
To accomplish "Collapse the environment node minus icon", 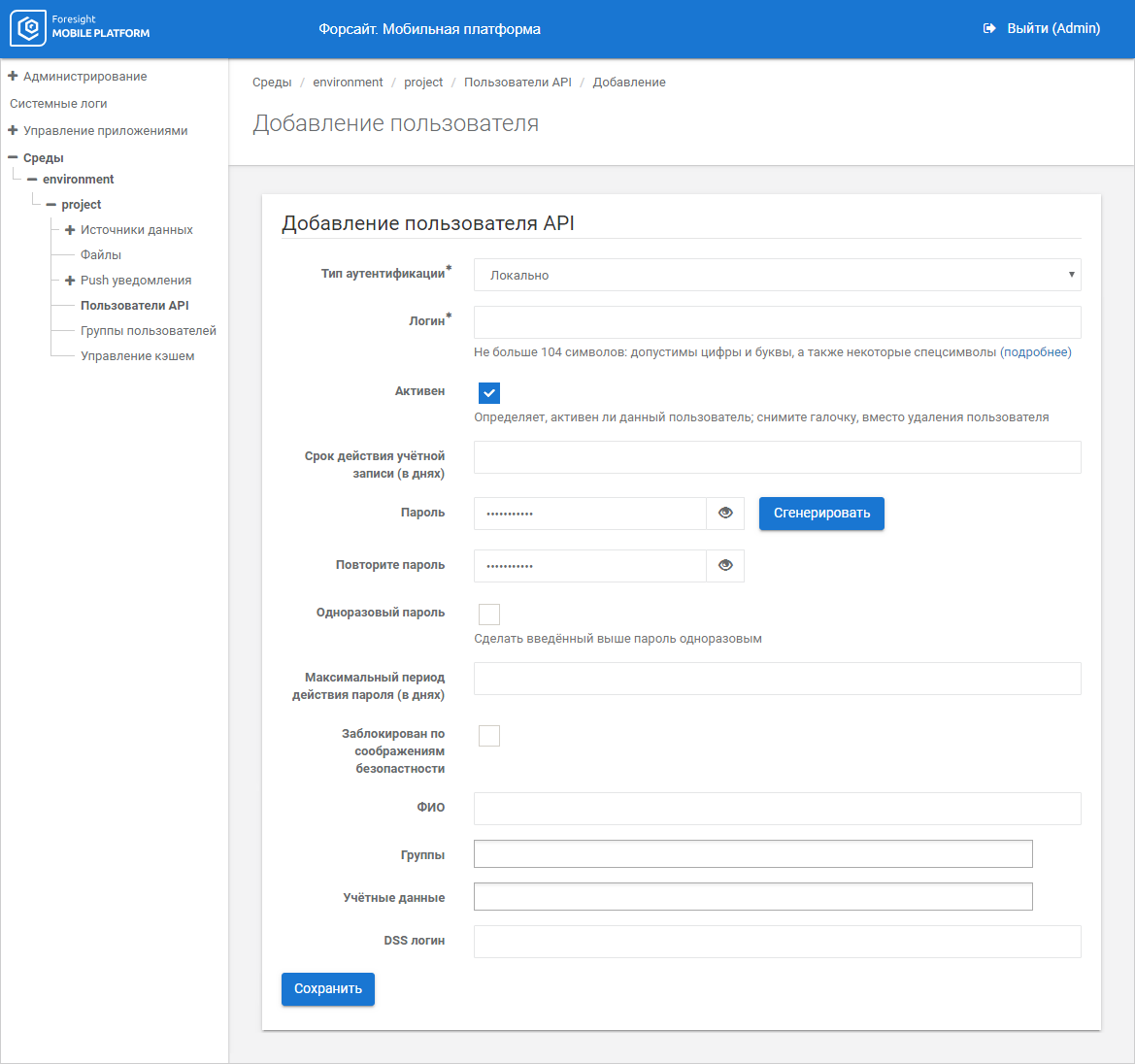I will pyautogui.click(x=32, y=180).
